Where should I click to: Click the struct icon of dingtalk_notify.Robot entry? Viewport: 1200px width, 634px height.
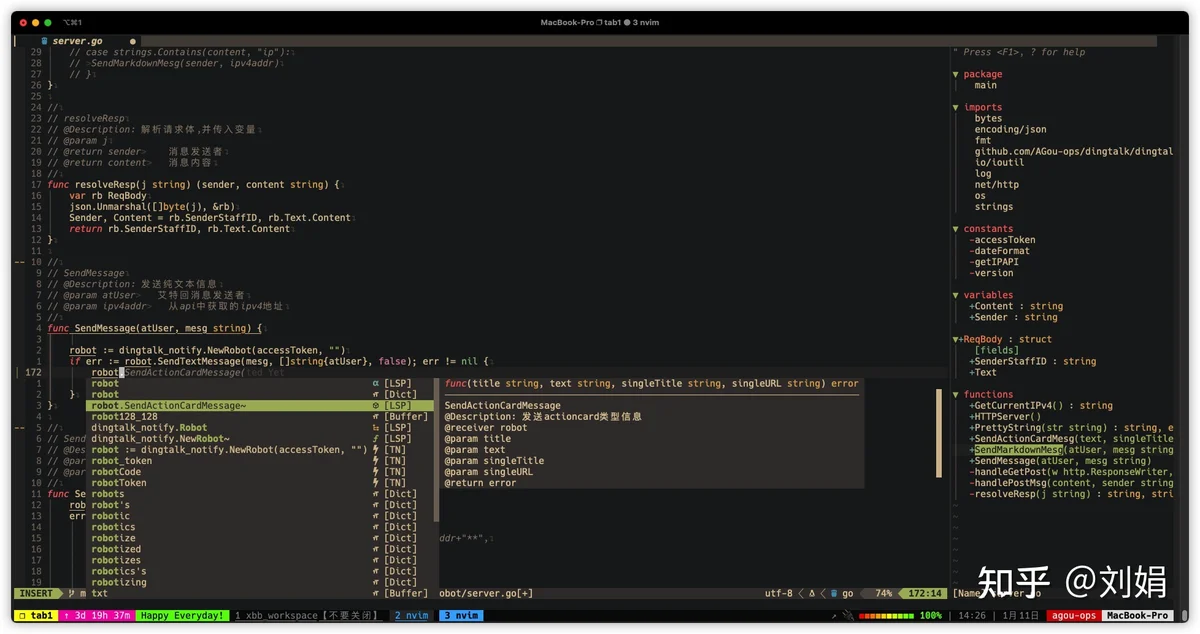point(375,427)
